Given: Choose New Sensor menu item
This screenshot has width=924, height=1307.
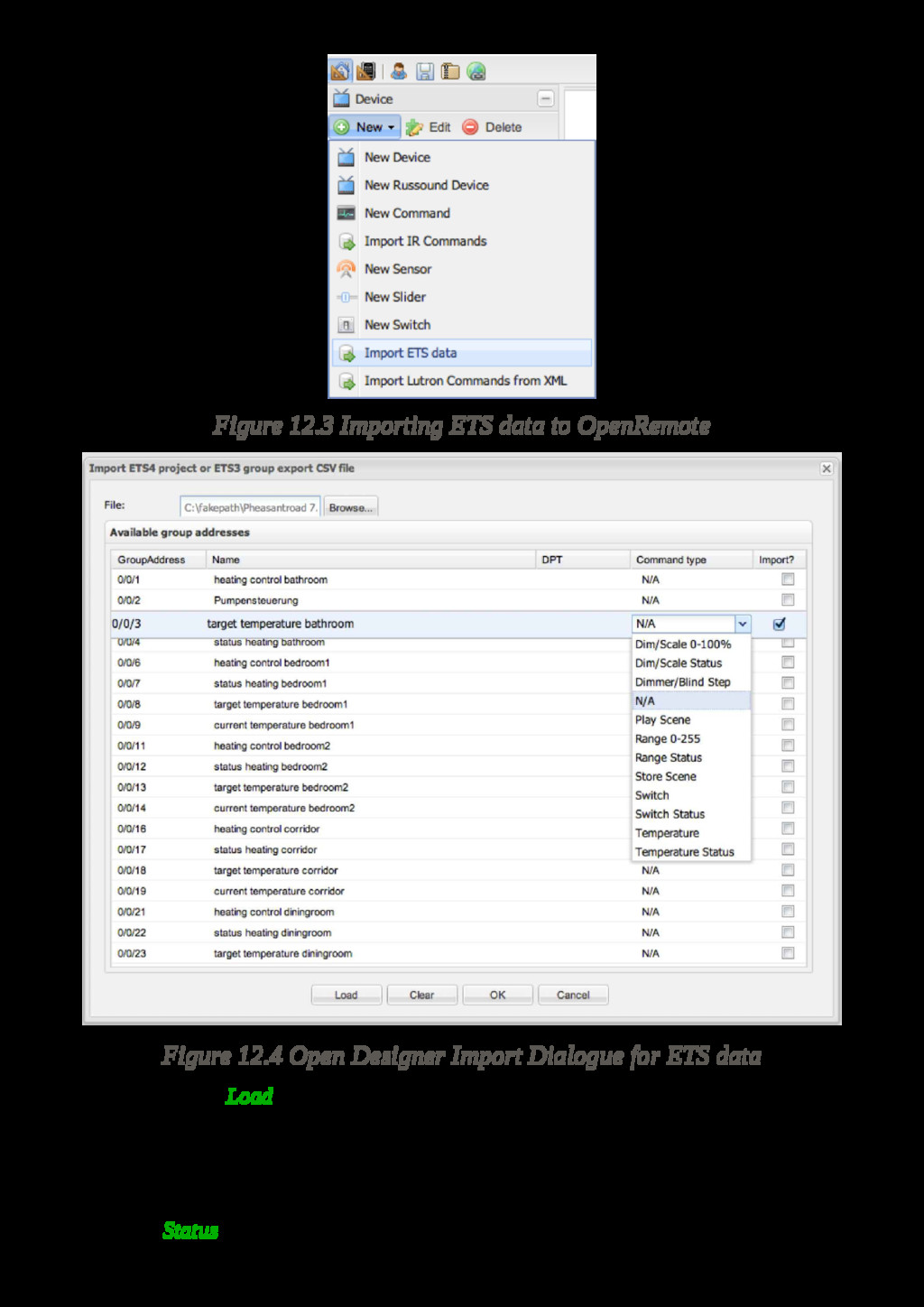Looking at the screenshot, I should click(x=462, y=269).
